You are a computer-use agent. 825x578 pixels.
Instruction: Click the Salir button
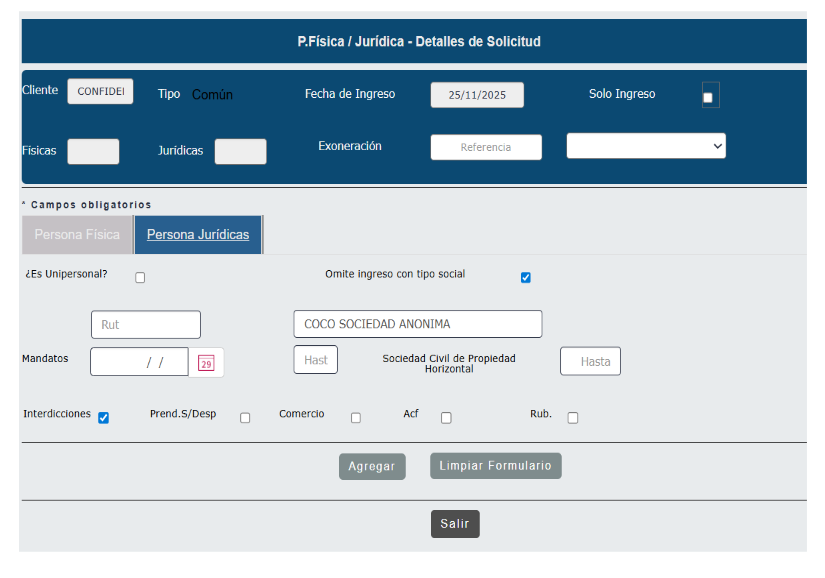pyautogui.click(x=455, y=524)
